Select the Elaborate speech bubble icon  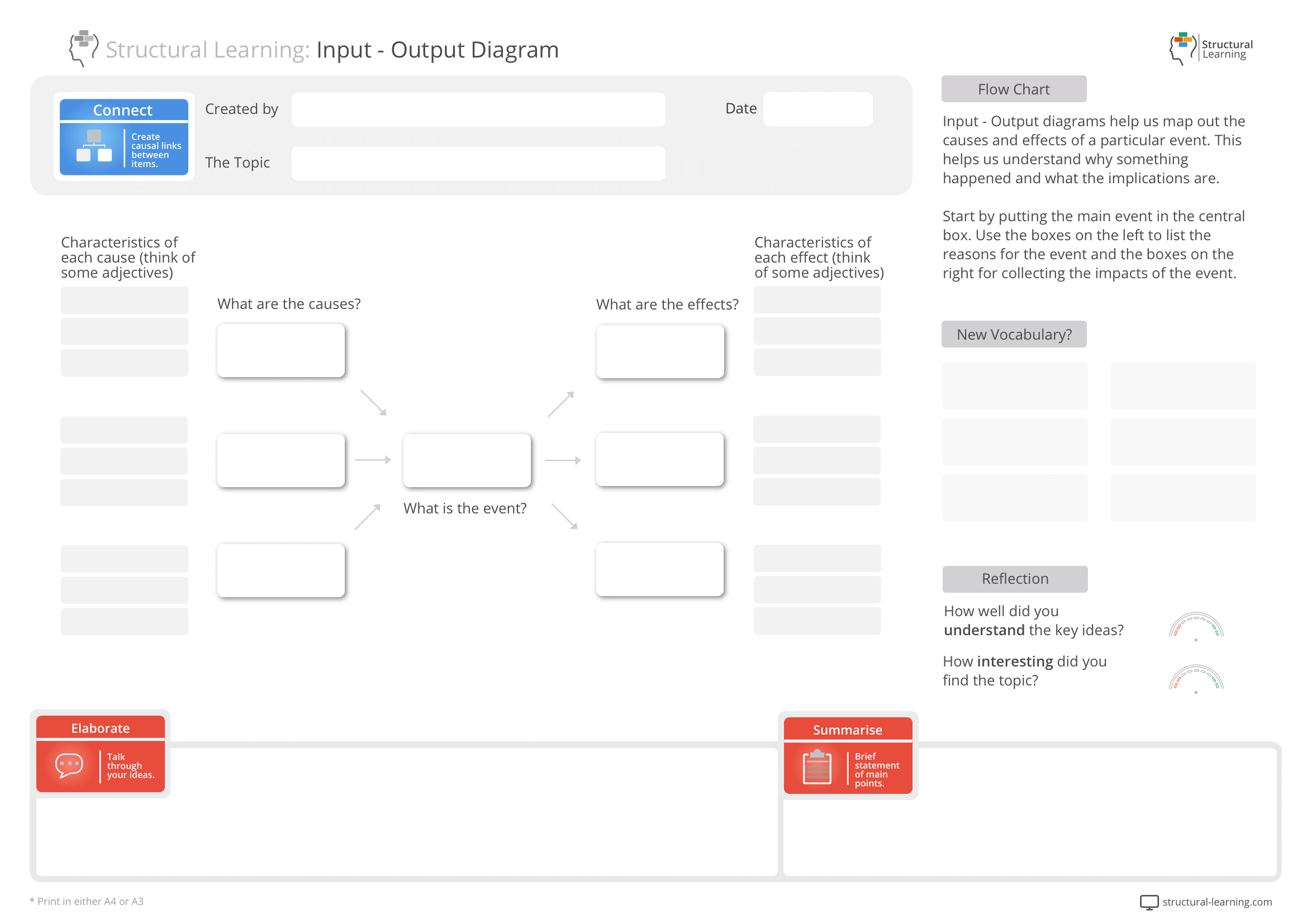68,765
